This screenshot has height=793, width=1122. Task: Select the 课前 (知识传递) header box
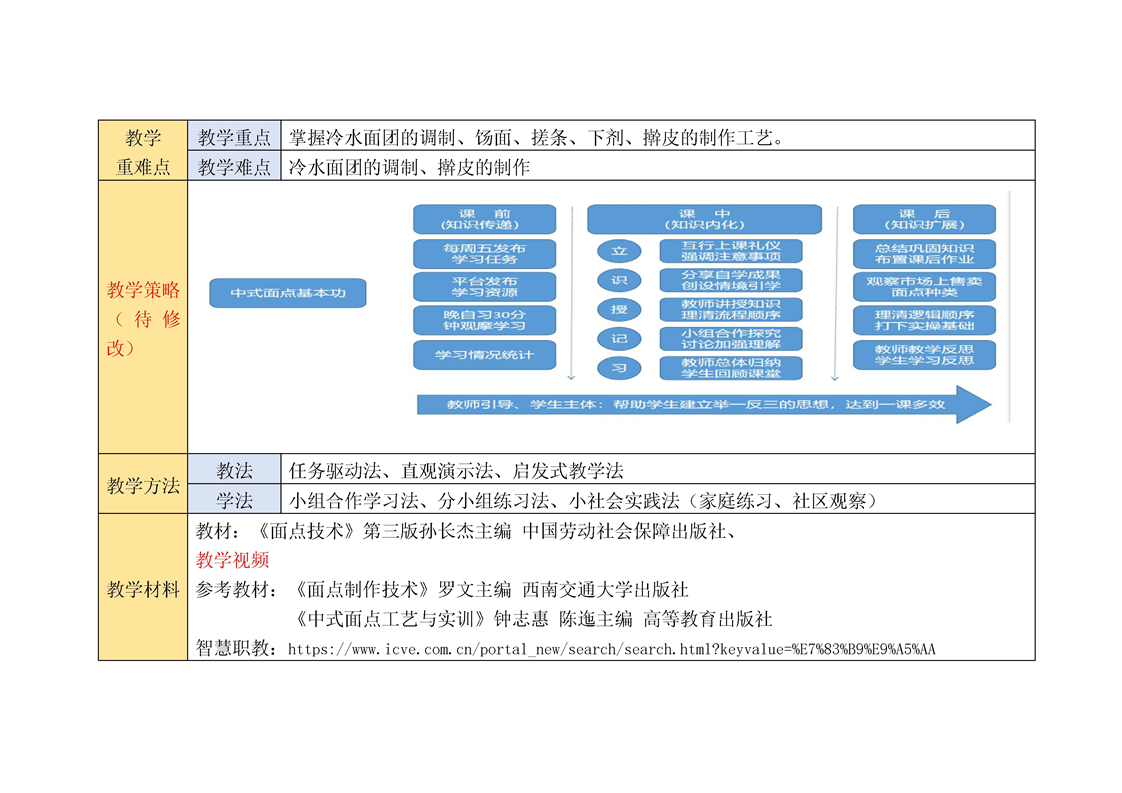click(x=484, y=219)
